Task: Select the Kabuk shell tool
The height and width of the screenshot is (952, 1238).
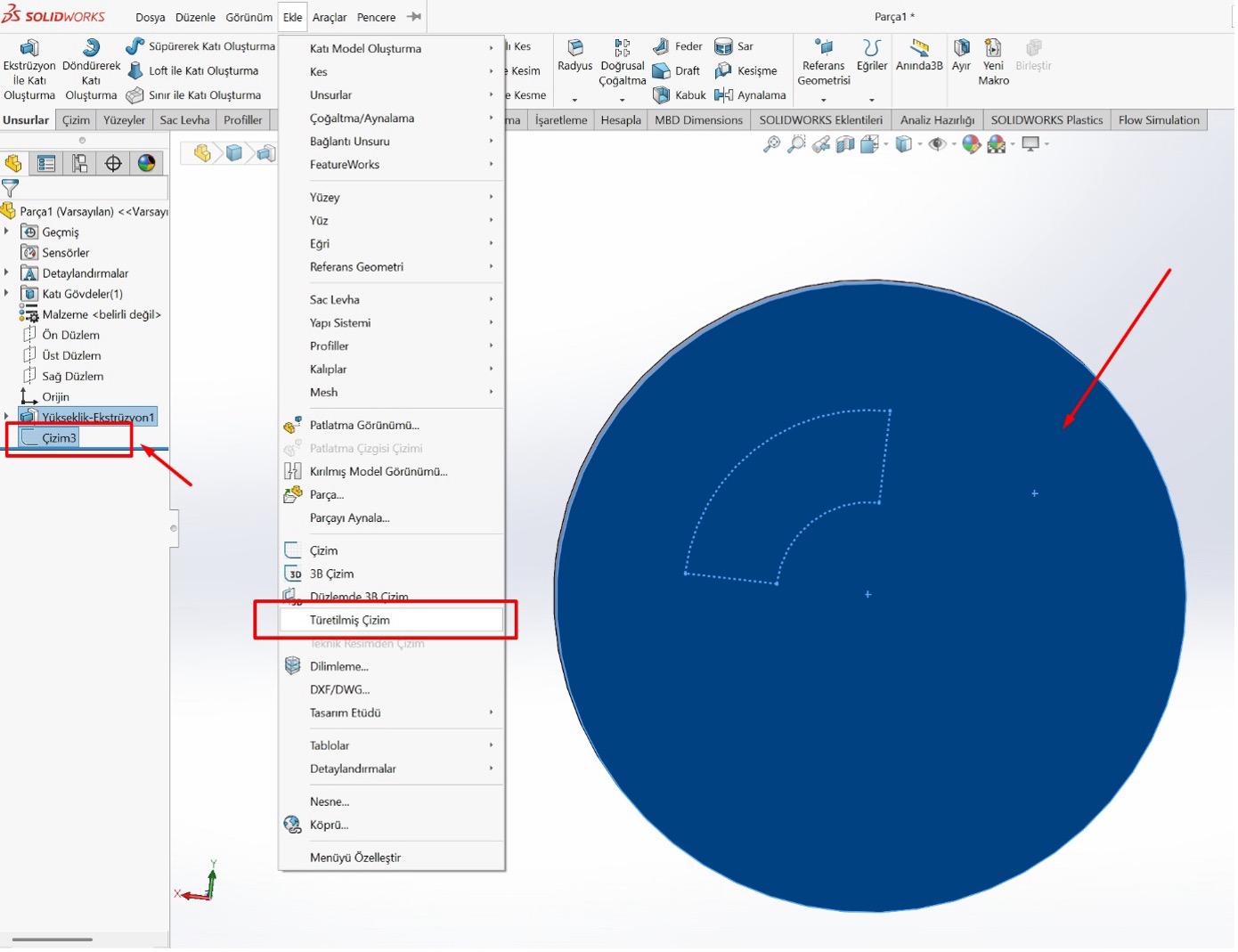Action: pyautogui.click(x=680, y=95)
